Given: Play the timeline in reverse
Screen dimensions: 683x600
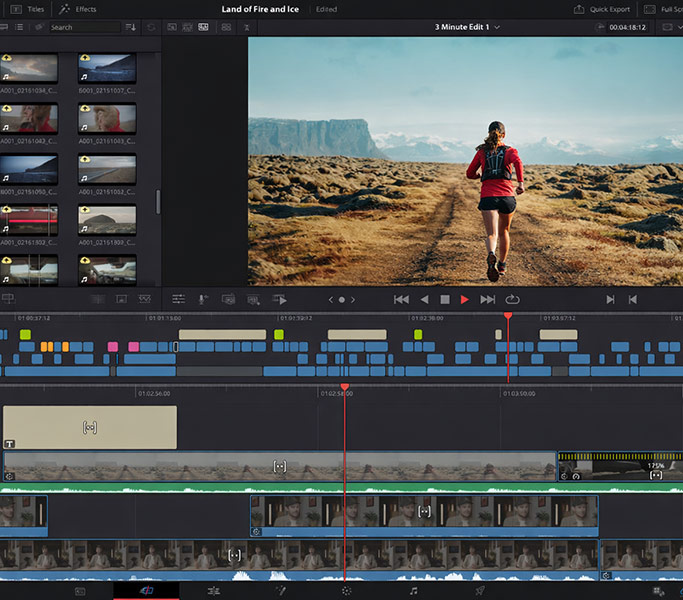Looking at the screenshot, I should click(425, 299).
